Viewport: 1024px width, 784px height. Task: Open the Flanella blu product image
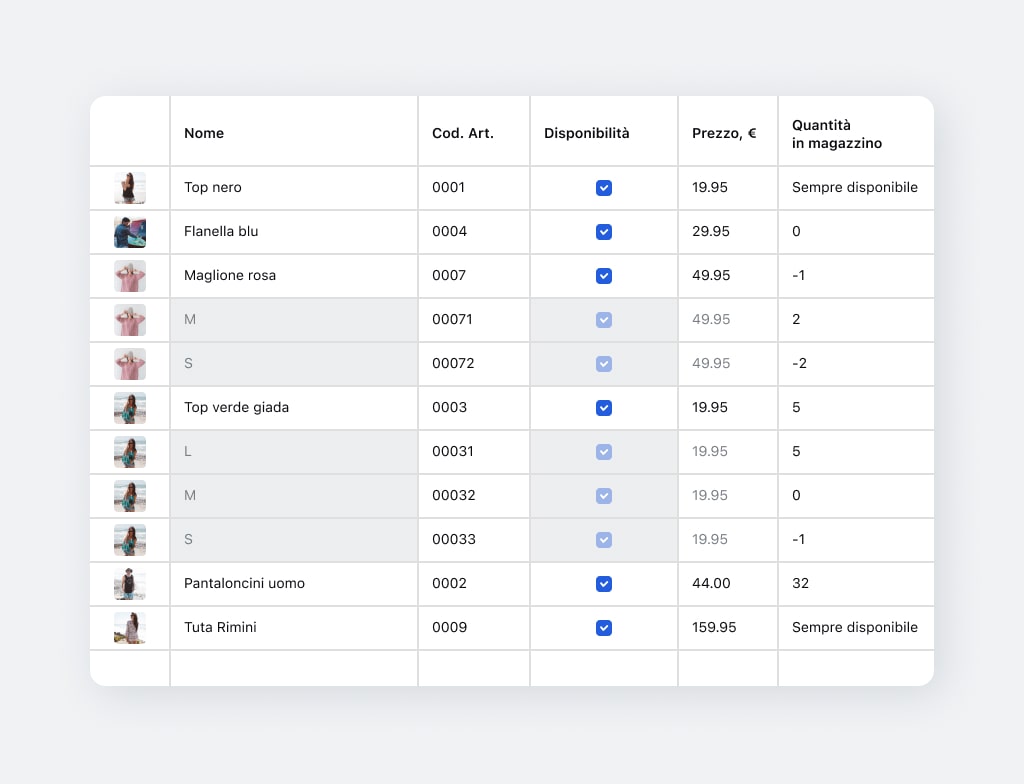click(x=130, y=232)
